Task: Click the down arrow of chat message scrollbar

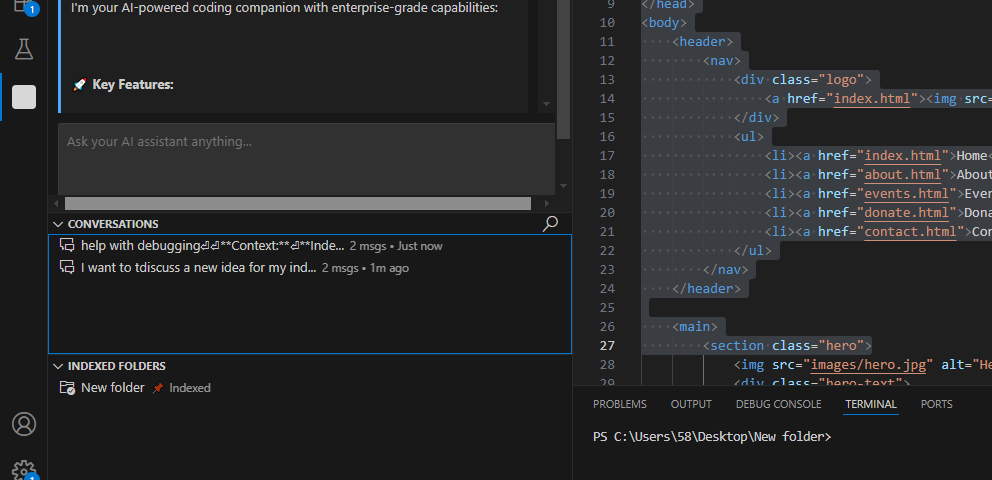Action: (x=546, y=104)
